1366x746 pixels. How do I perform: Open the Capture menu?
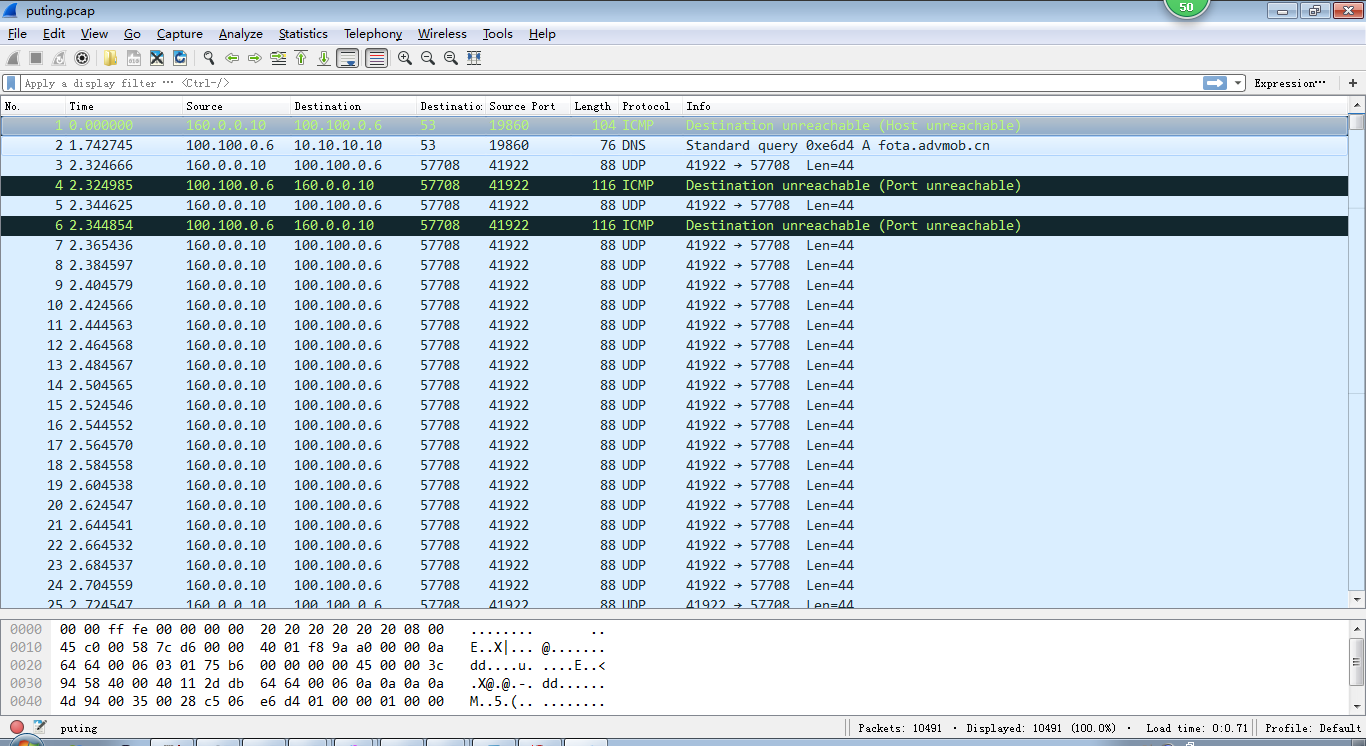point(180,33)
